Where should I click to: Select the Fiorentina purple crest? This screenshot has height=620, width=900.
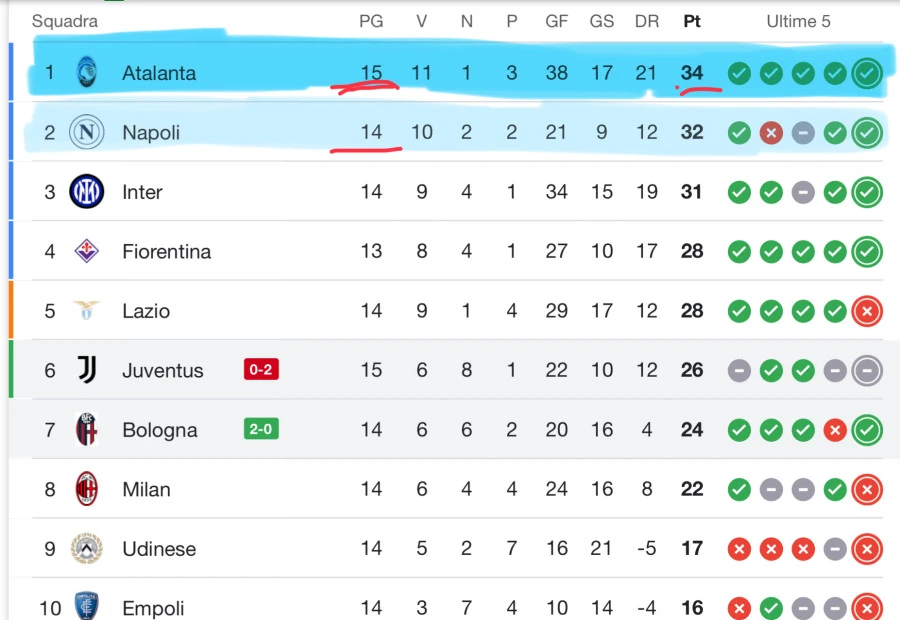pyautogui.click(x=87, y=251)
